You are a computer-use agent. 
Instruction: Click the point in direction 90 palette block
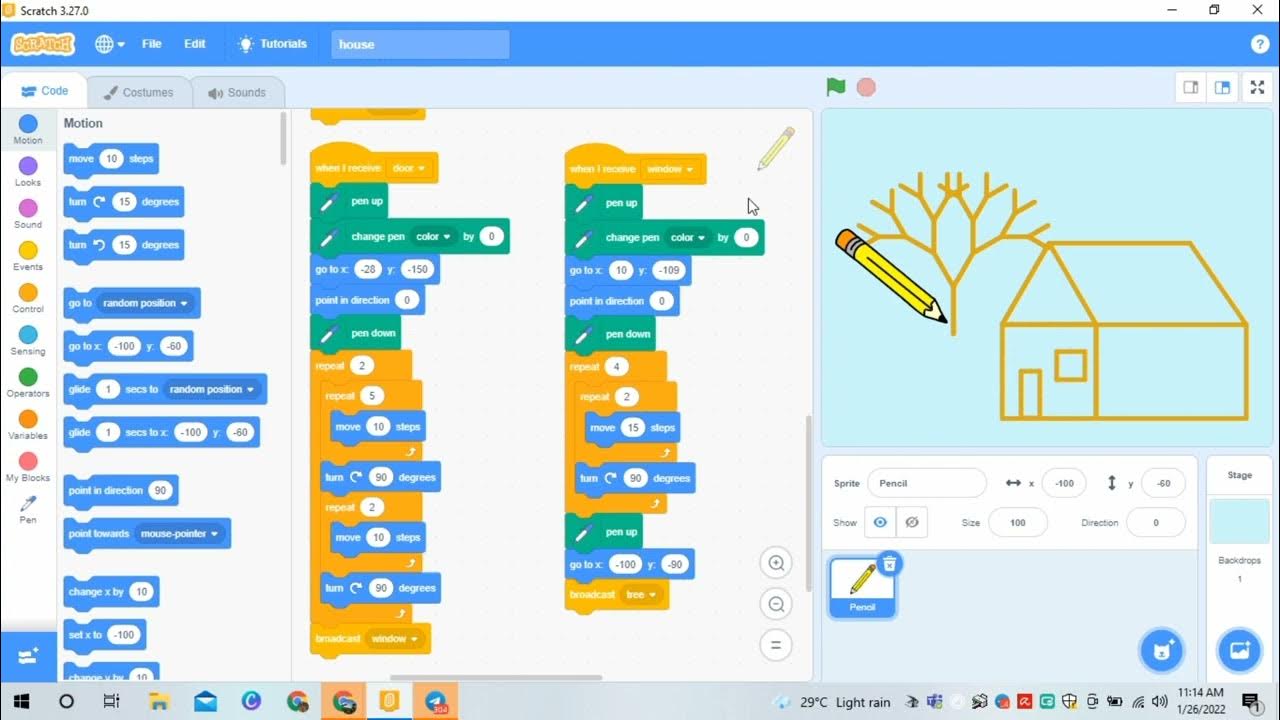[120, 491]
